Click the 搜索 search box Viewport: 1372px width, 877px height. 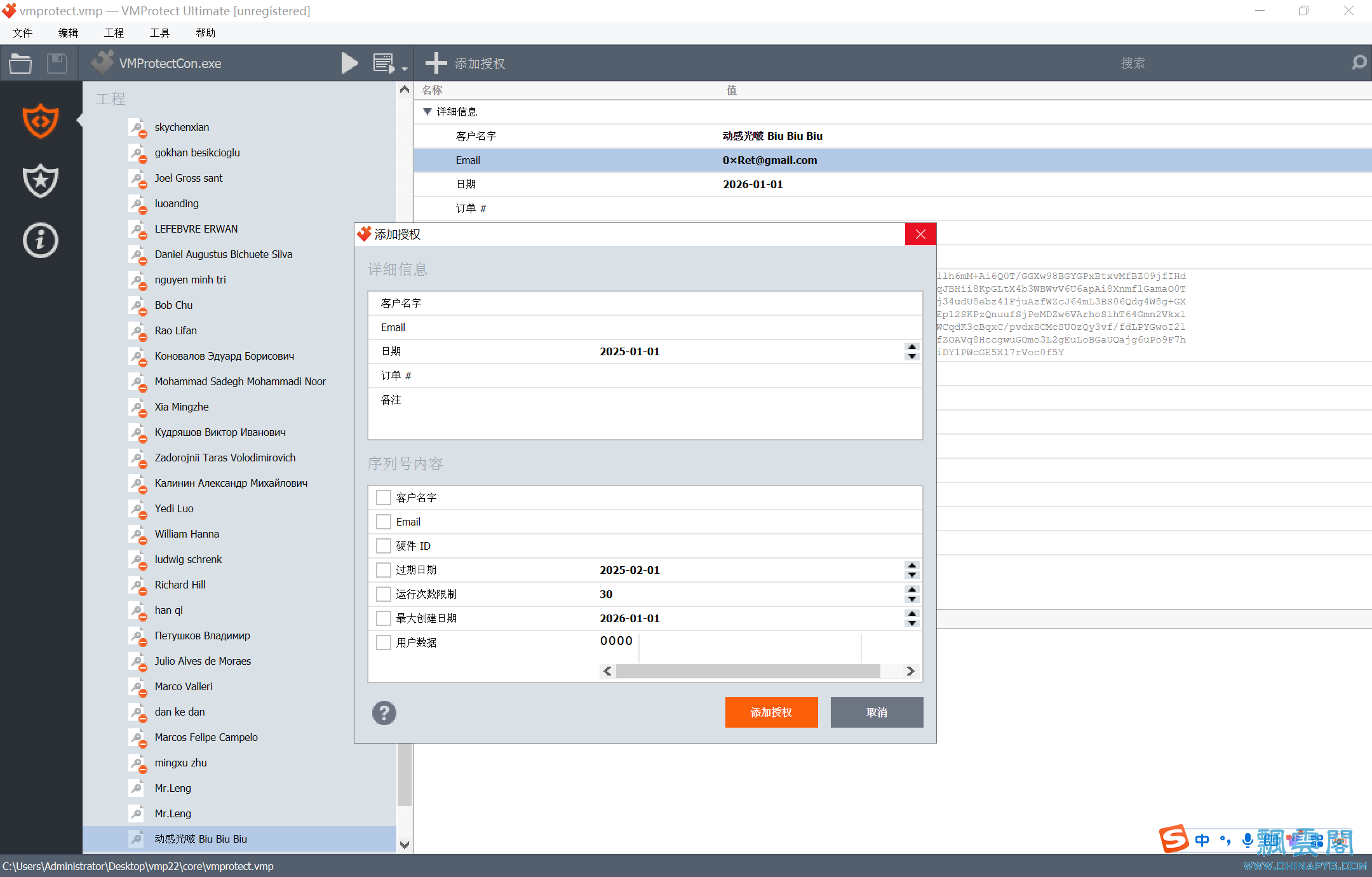coord(1133,63)
